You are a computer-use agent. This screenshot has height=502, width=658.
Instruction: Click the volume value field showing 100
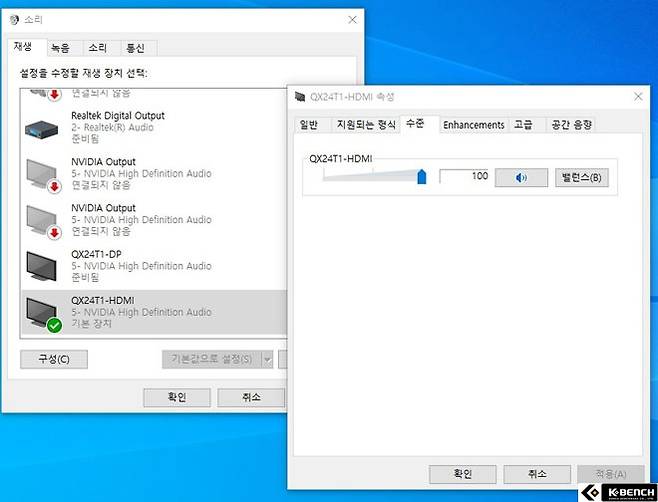point(465,176)
